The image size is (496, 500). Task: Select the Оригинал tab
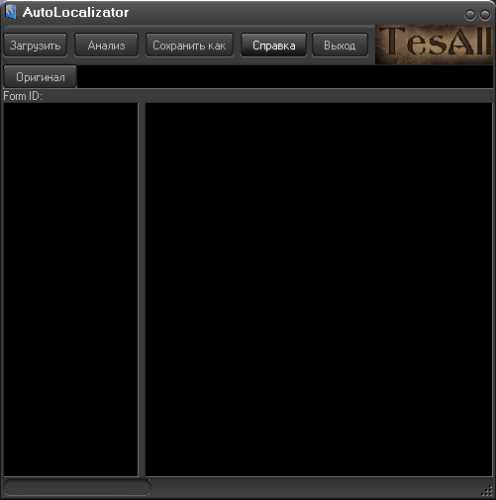click(x=40, y=77)
